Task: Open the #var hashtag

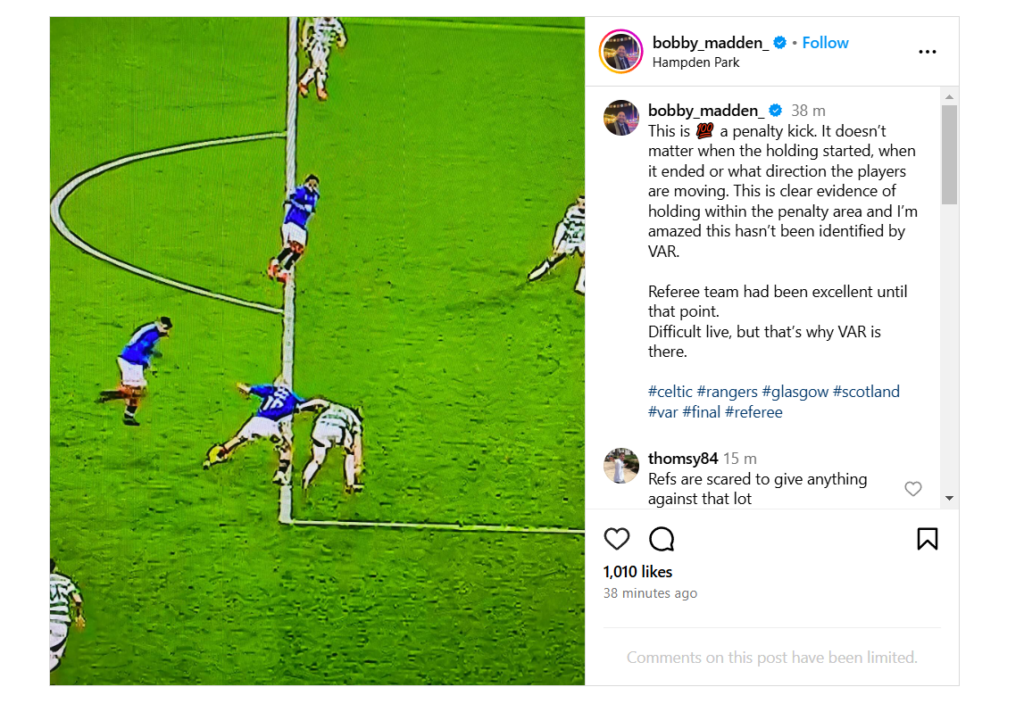Action: tap(663, 412)
